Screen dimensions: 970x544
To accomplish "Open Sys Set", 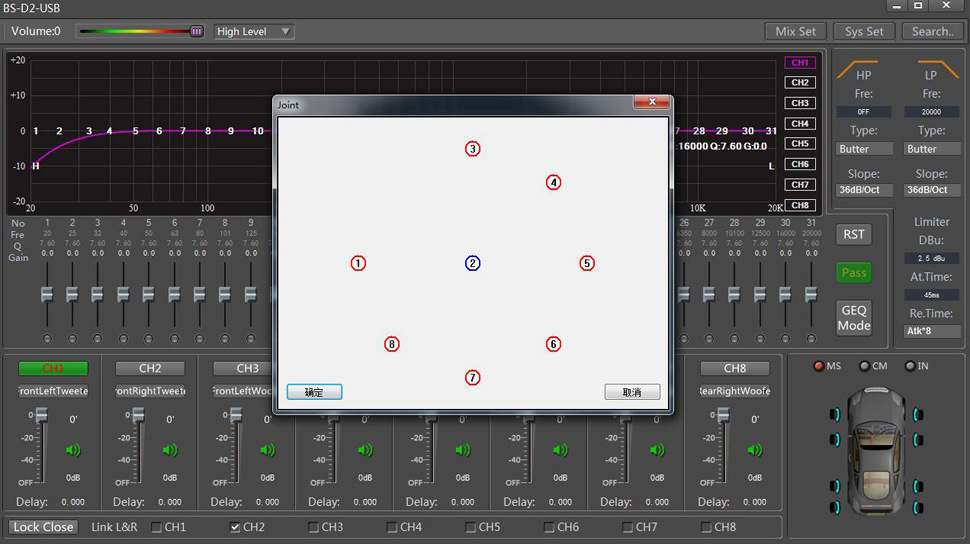I will (x=864, y=32).
